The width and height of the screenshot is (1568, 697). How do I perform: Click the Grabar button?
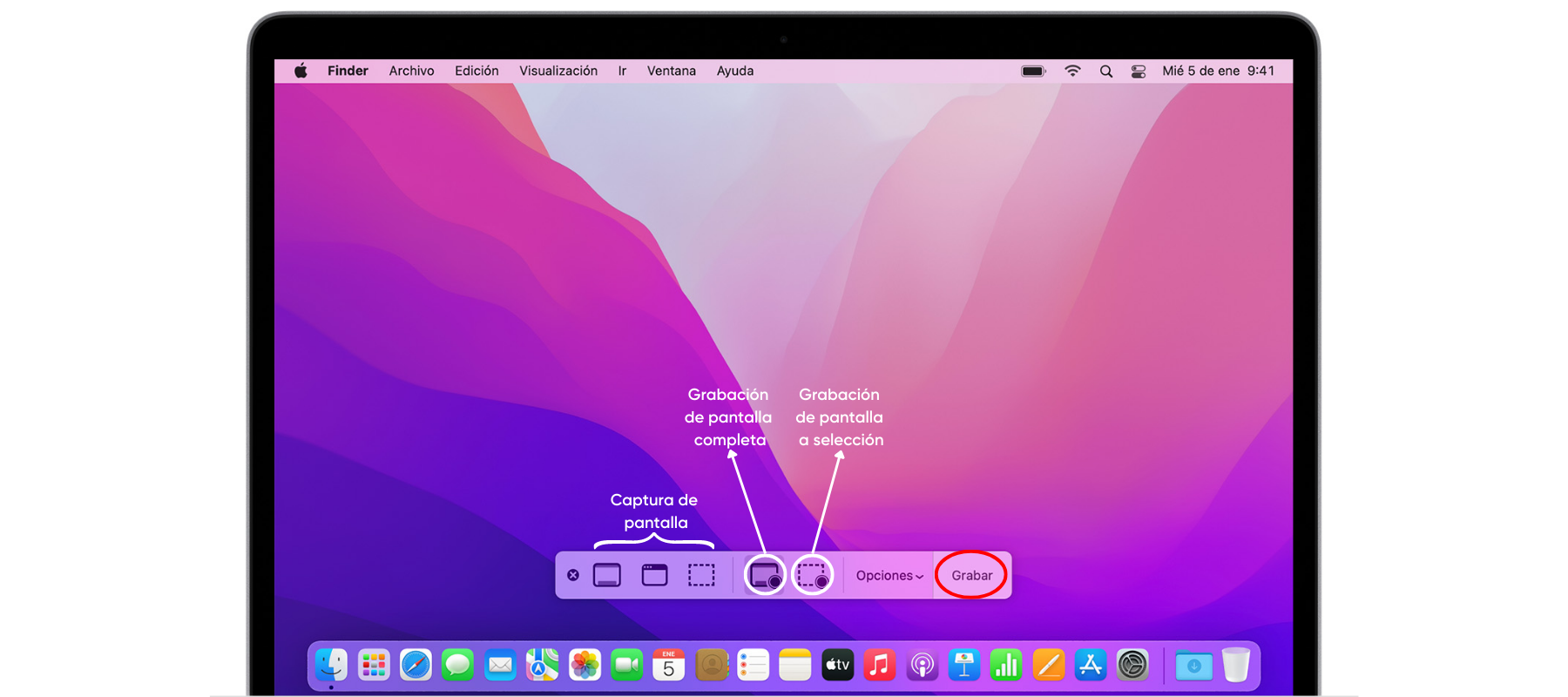tap(971, 576)
